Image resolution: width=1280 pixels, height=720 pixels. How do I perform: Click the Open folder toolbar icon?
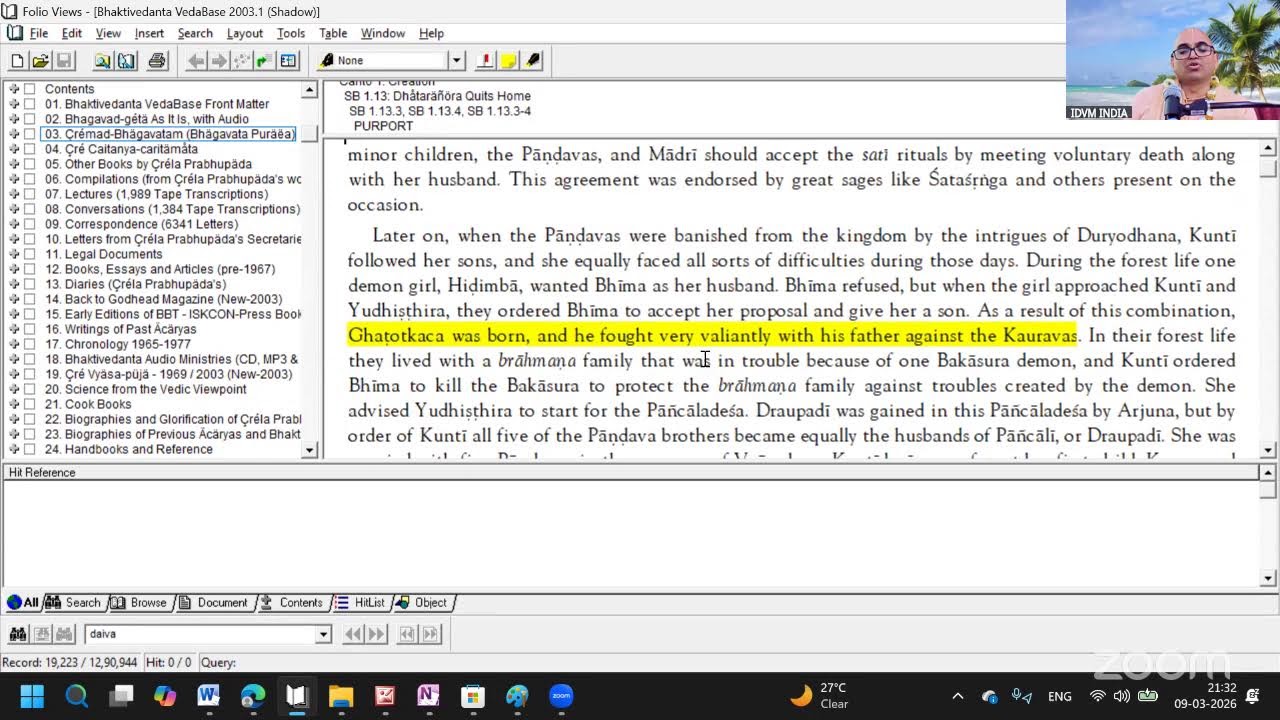[40, 61]
